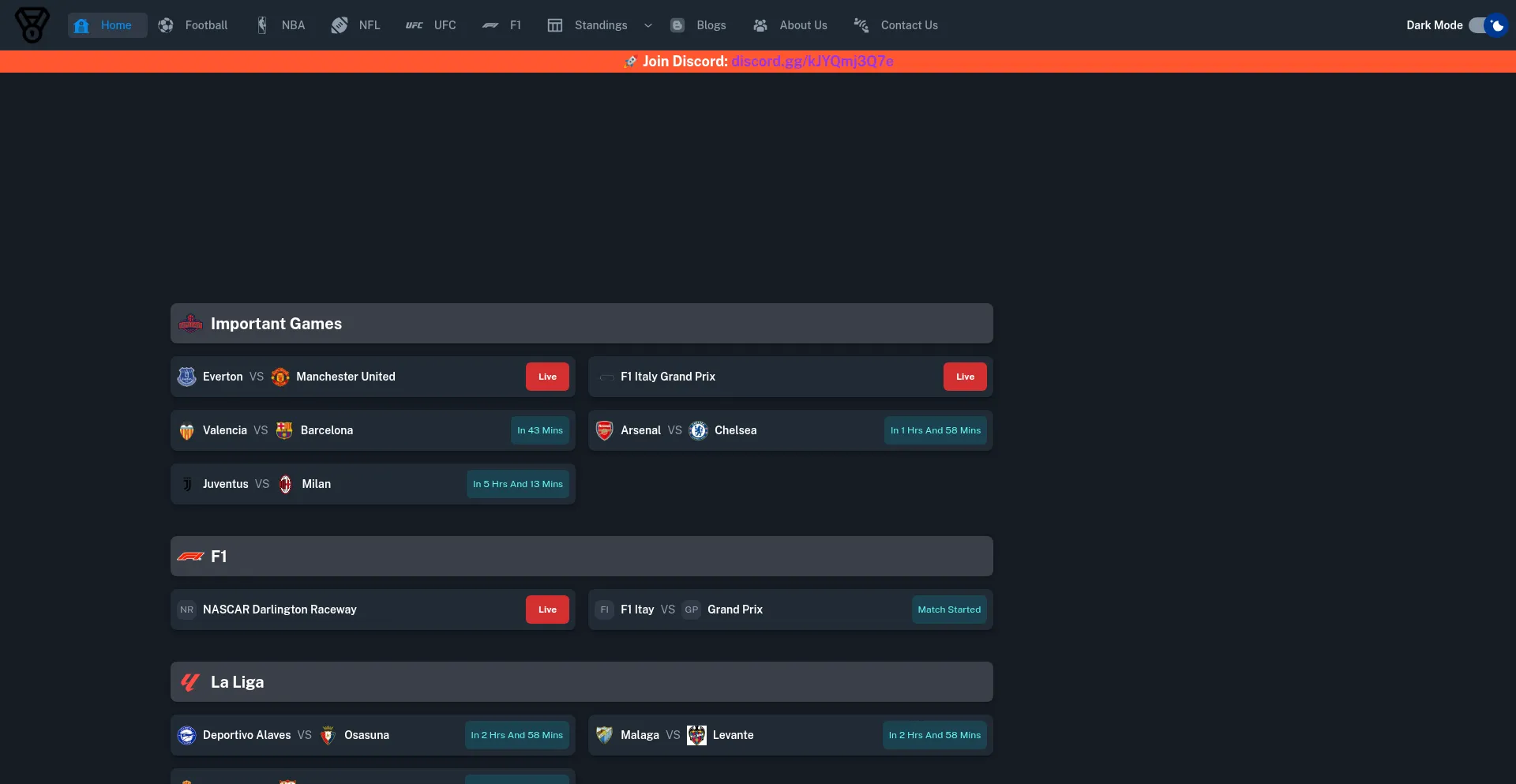The image size is (1516, 784).
Task: Click Live button for NASCAR Darlington Raceway
Action: (x=547, y=610)
